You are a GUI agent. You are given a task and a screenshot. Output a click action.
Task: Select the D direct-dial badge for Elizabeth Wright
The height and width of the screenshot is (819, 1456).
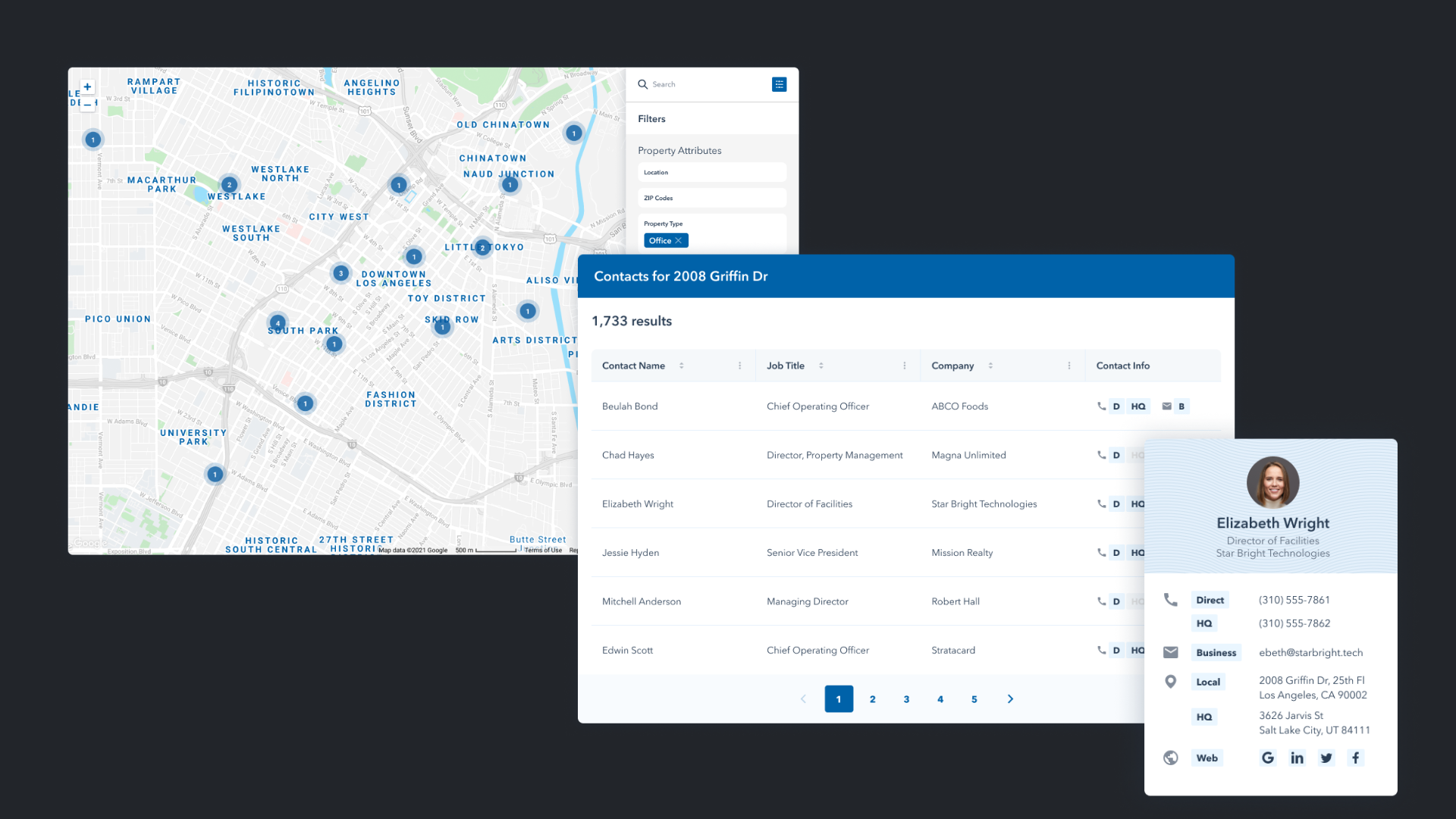pyautogui.click(x=1116, y=504)
